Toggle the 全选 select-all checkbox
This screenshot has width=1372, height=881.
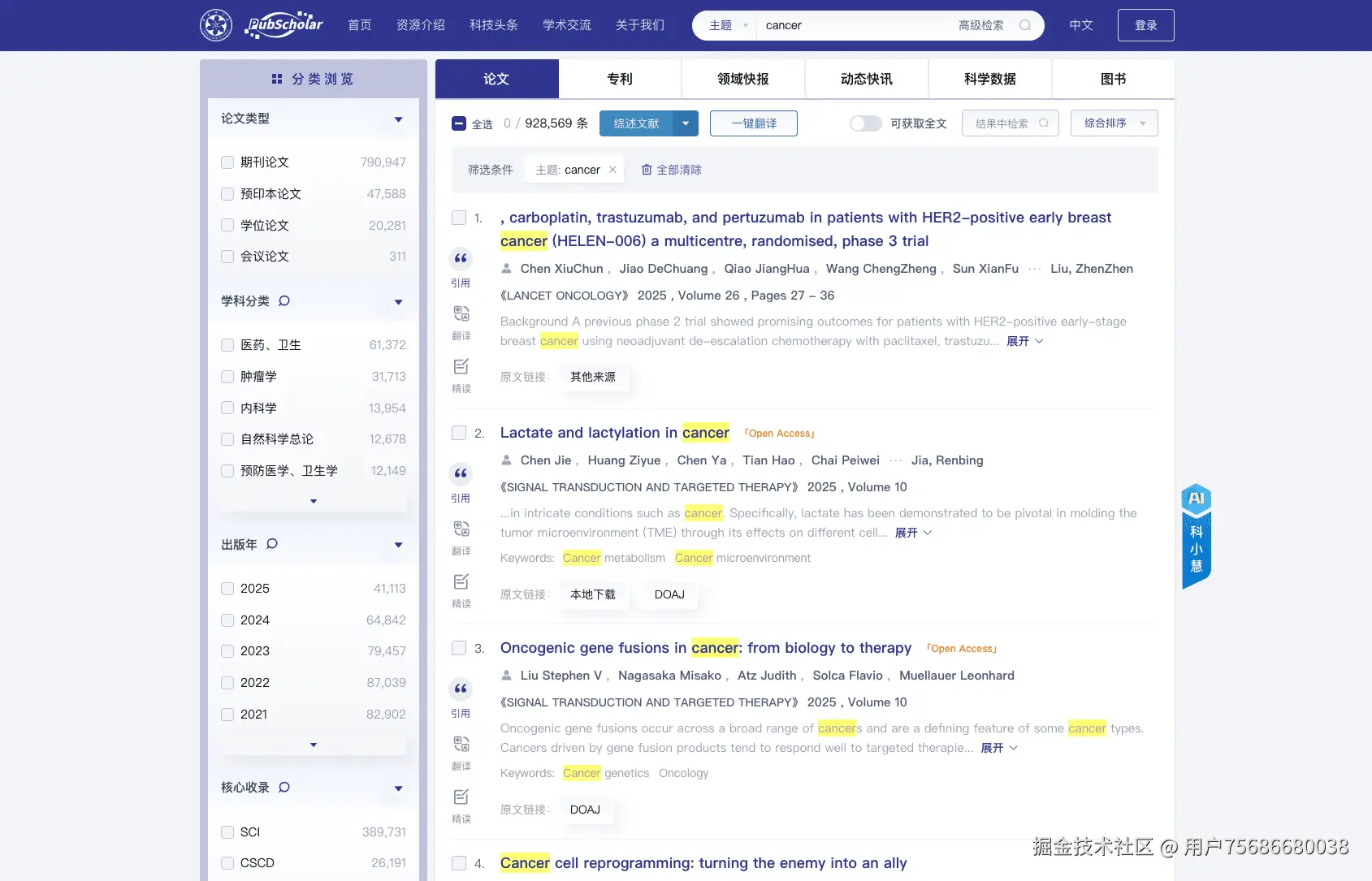459,123
